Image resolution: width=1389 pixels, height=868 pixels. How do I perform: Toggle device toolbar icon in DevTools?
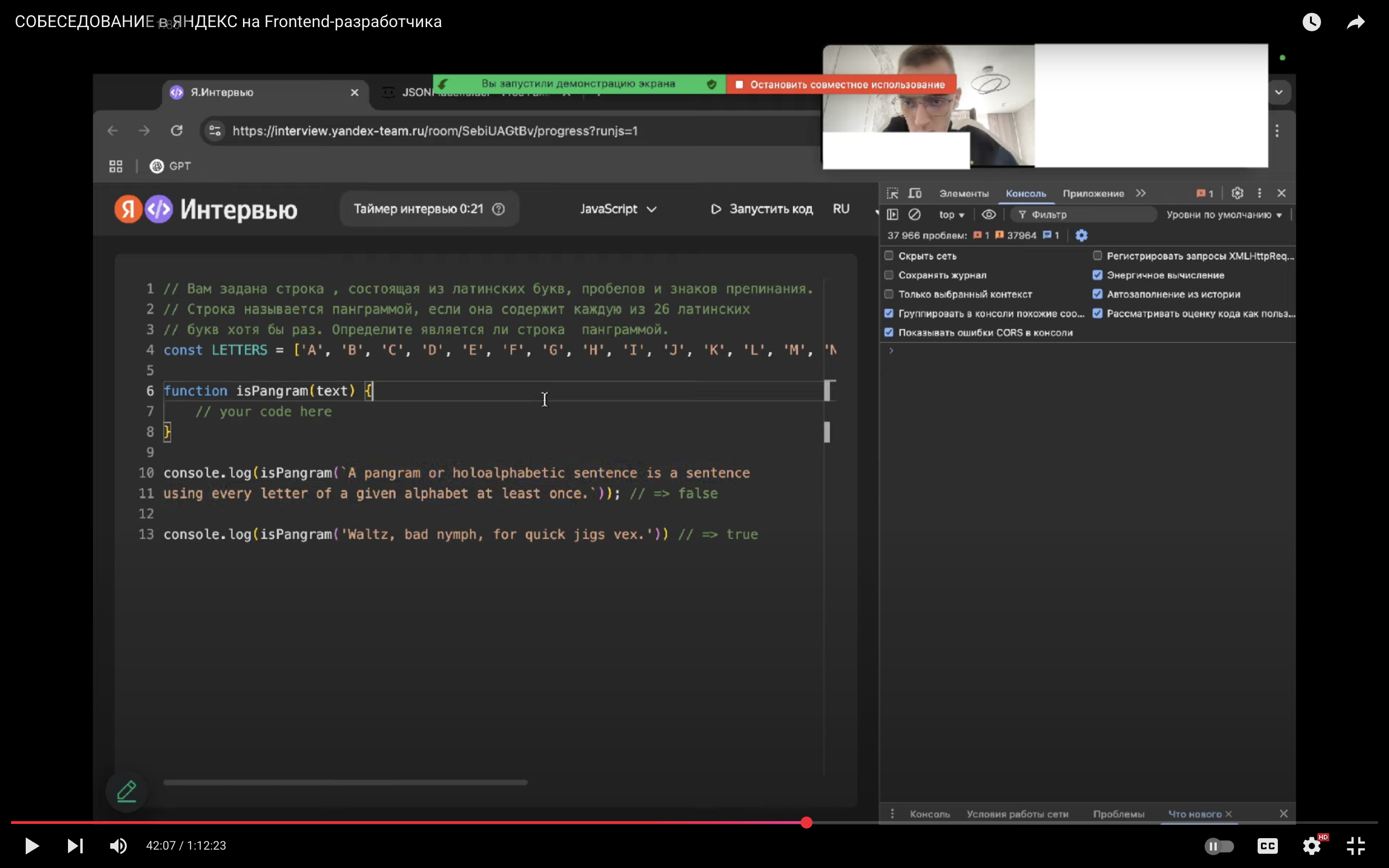915,193
